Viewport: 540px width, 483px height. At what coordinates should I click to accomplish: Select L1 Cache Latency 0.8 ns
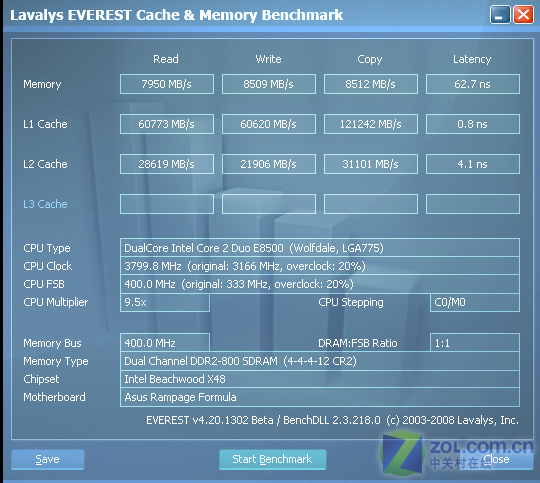(472, 124)
